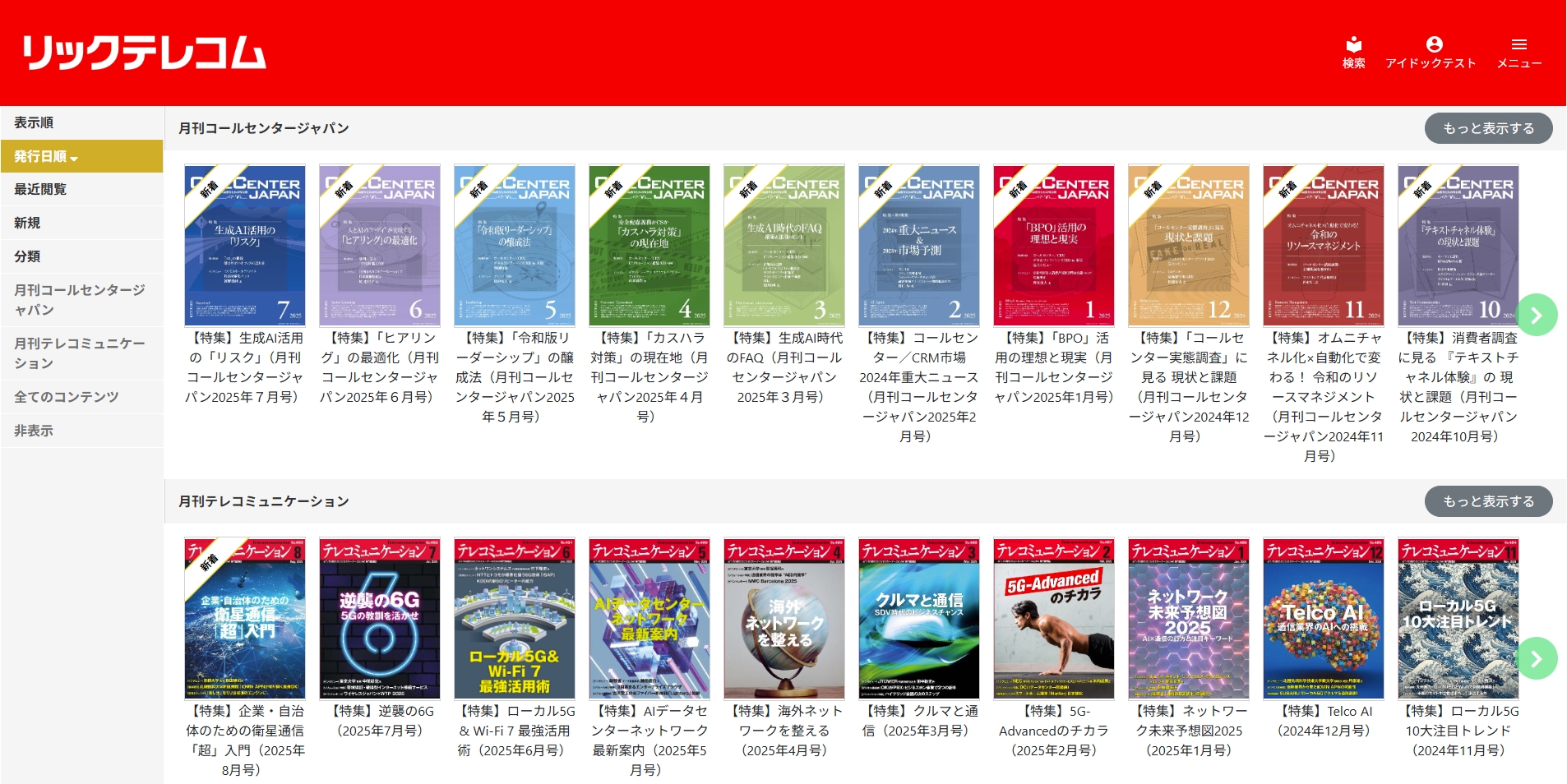
Task: Open the ローカル5G& Wi-Fi 7 magazine cover
Action: coord(515,619)
